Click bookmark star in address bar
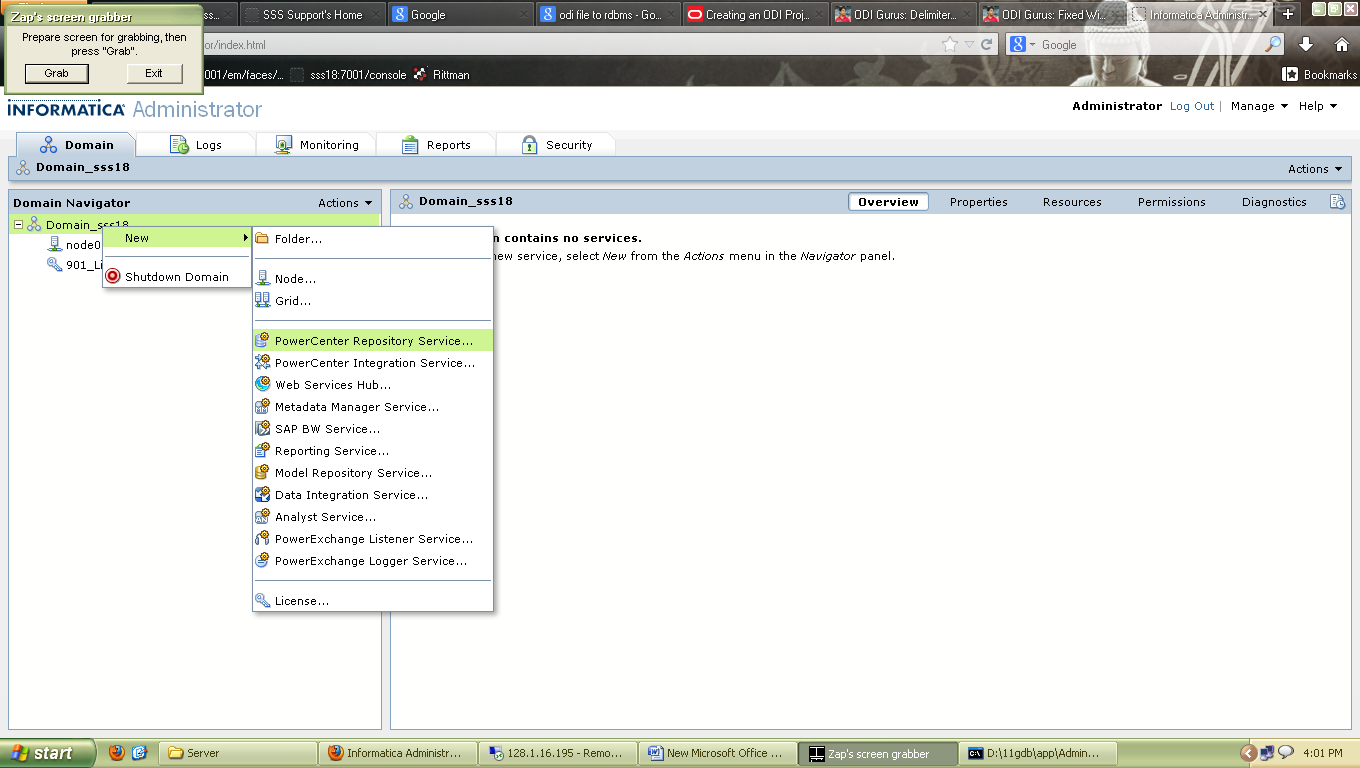 (950, 44)
